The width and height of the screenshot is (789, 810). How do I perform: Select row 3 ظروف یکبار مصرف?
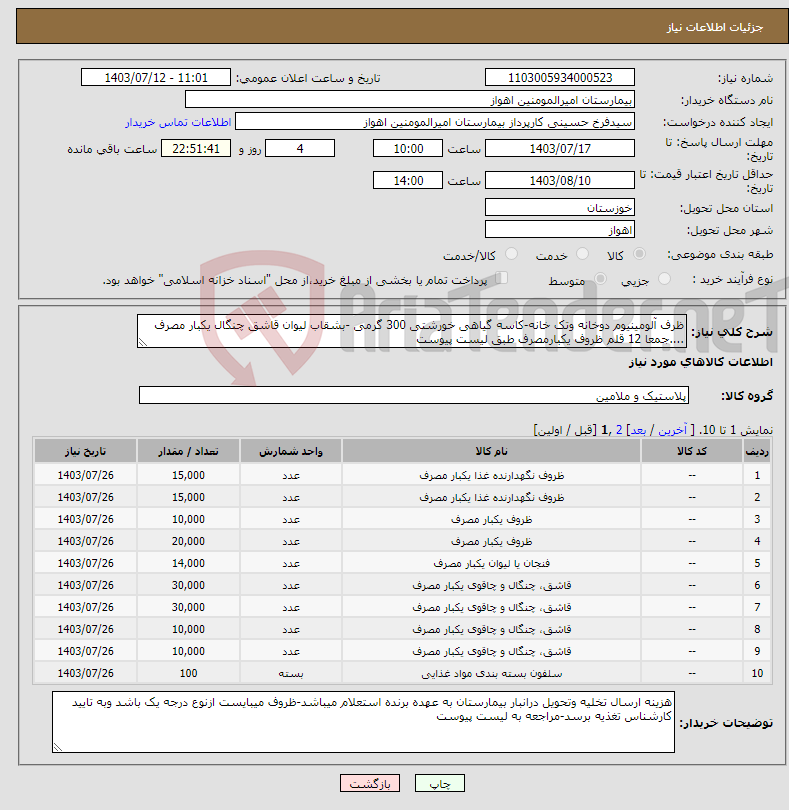pos(403,519)
